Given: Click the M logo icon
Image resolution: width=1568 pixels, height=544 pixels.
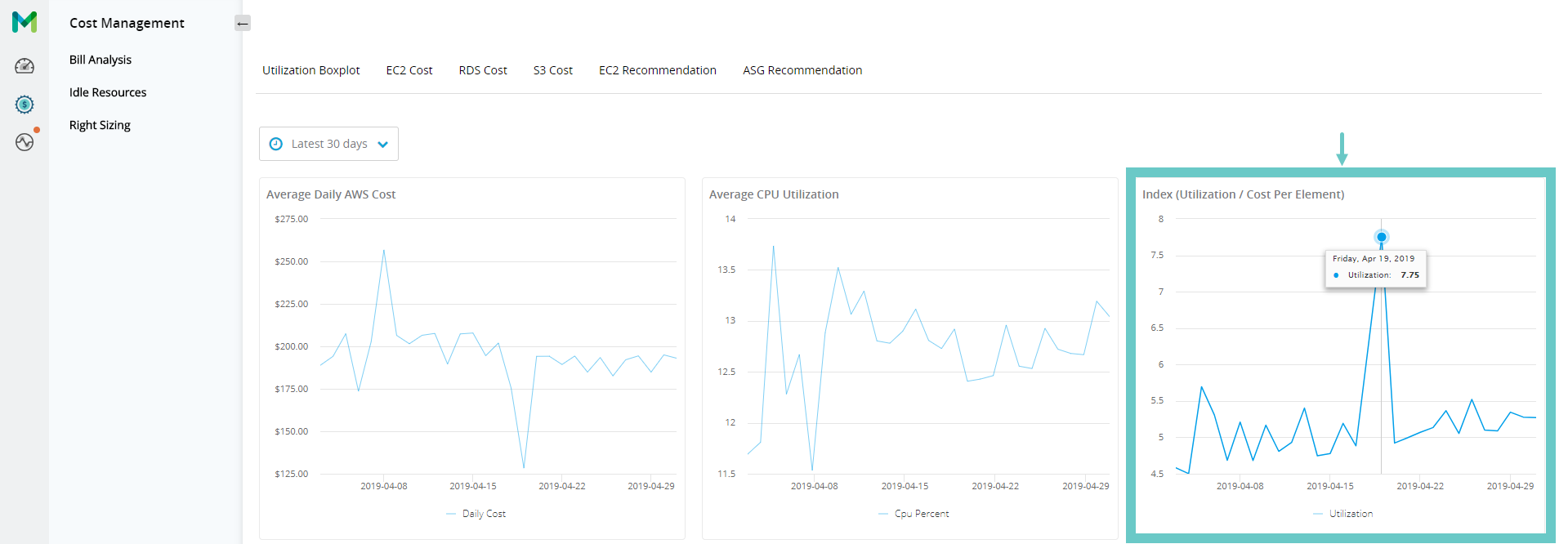Looking at the screenshot, I should [x=25, y=22].
